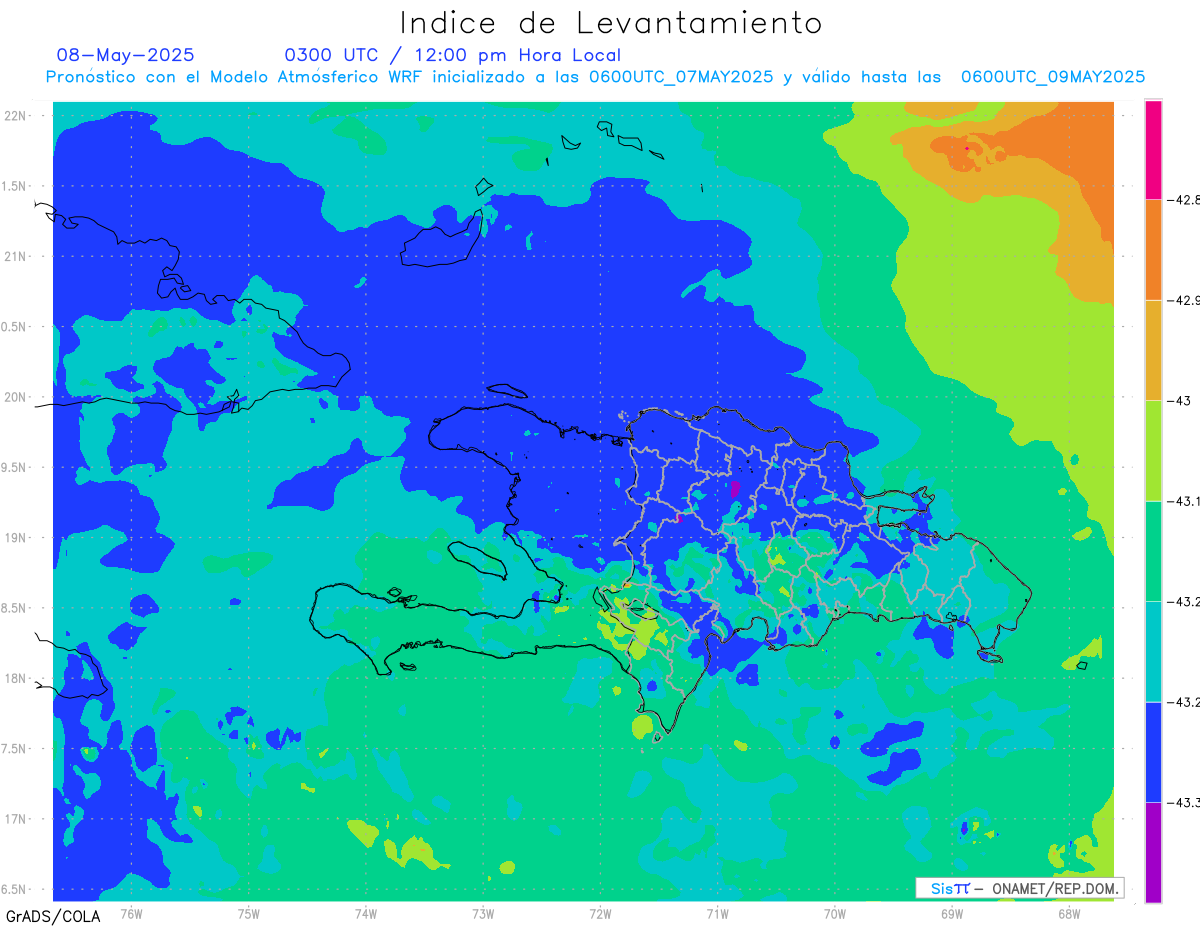Click the cyan segment of the color bar
This screenshot has height=927, width=1200.
1153,651
